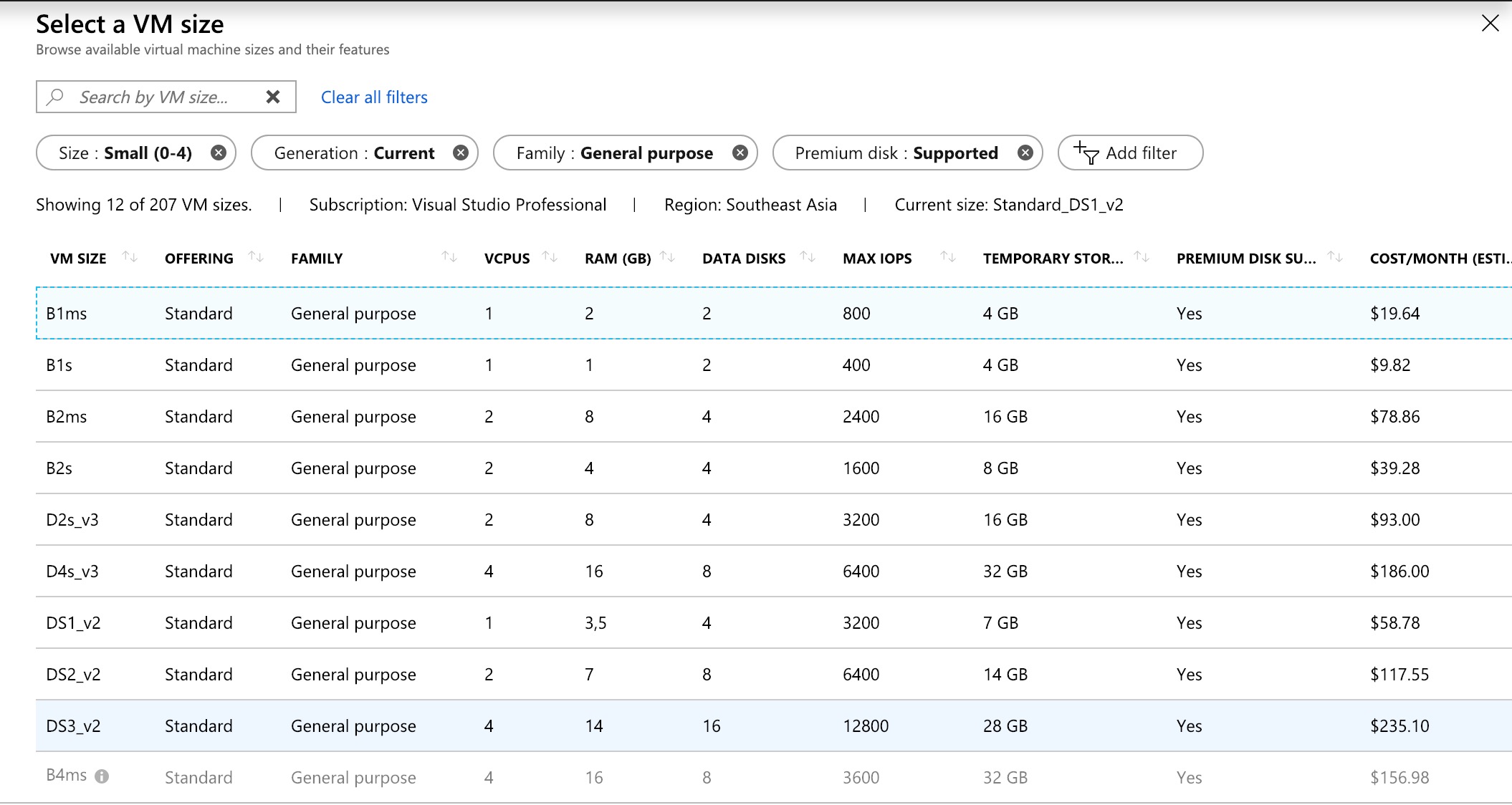Image resolution: width=1512 pixels, height=805 pixels.
Task: Sort table by VM SIZE column
Action: coord(130,256)
